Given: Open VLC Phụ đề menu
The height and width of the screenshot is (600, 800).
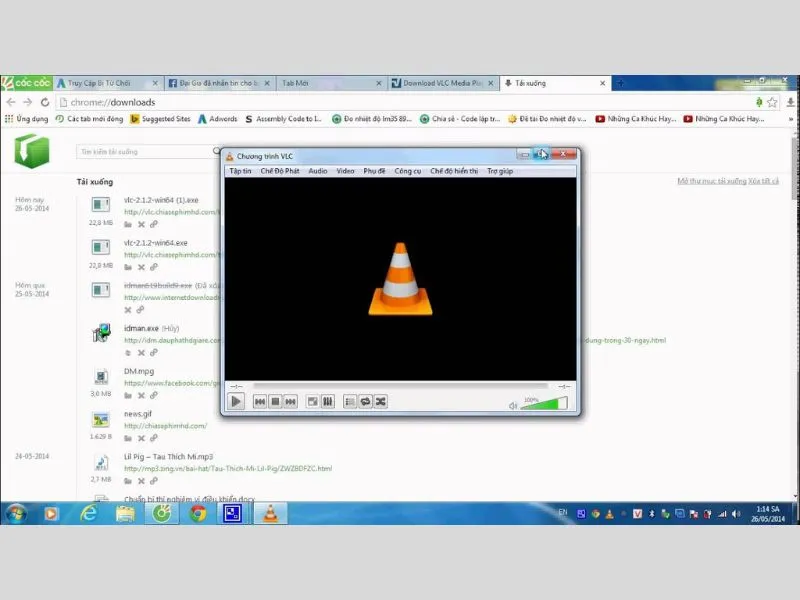Looking at the screenshot, I should pyautogui.click(x=374, y=171).
